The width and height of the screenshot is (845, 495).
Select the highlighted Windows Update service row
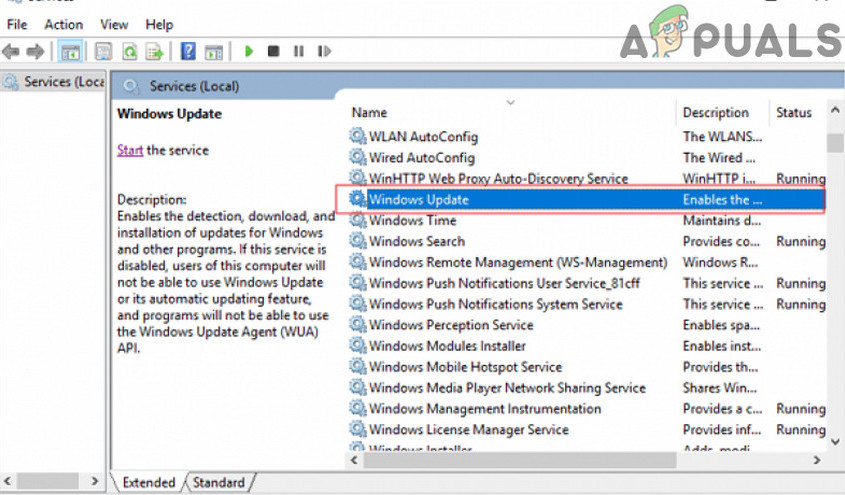586,199
